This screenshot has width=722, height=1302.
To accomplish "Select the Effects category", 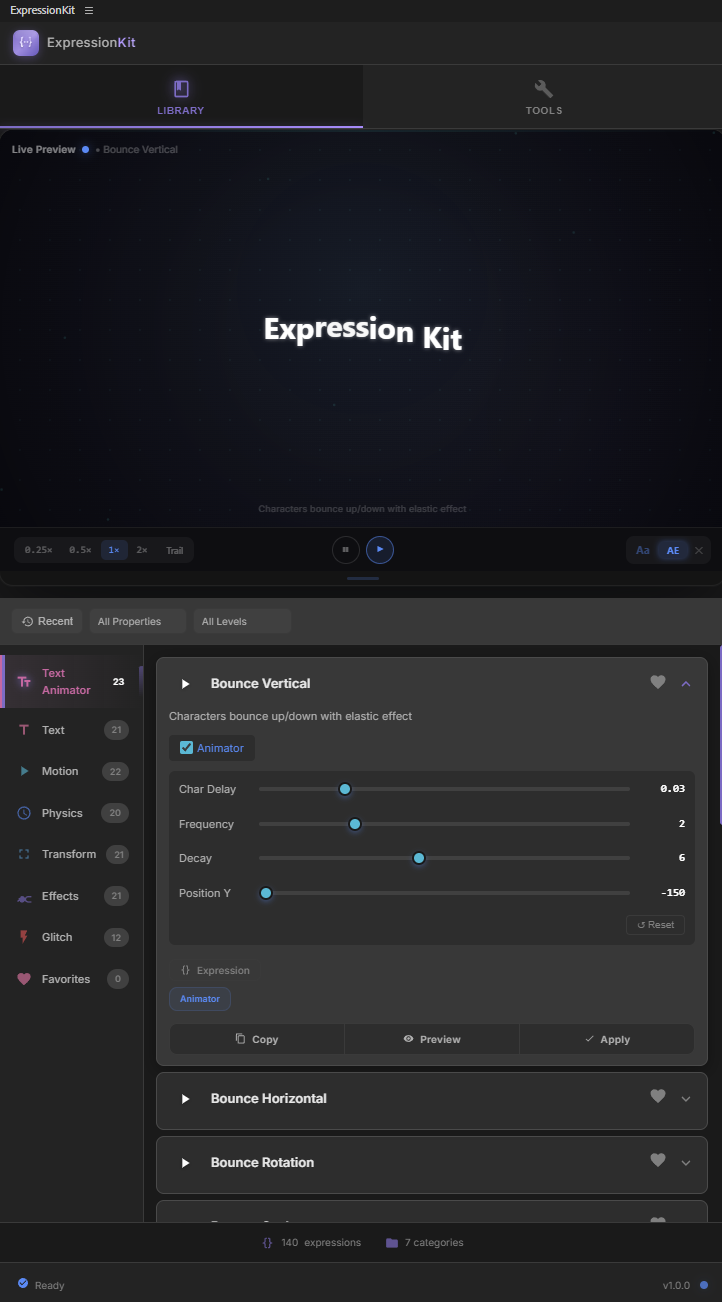I will tap(71, 896).
